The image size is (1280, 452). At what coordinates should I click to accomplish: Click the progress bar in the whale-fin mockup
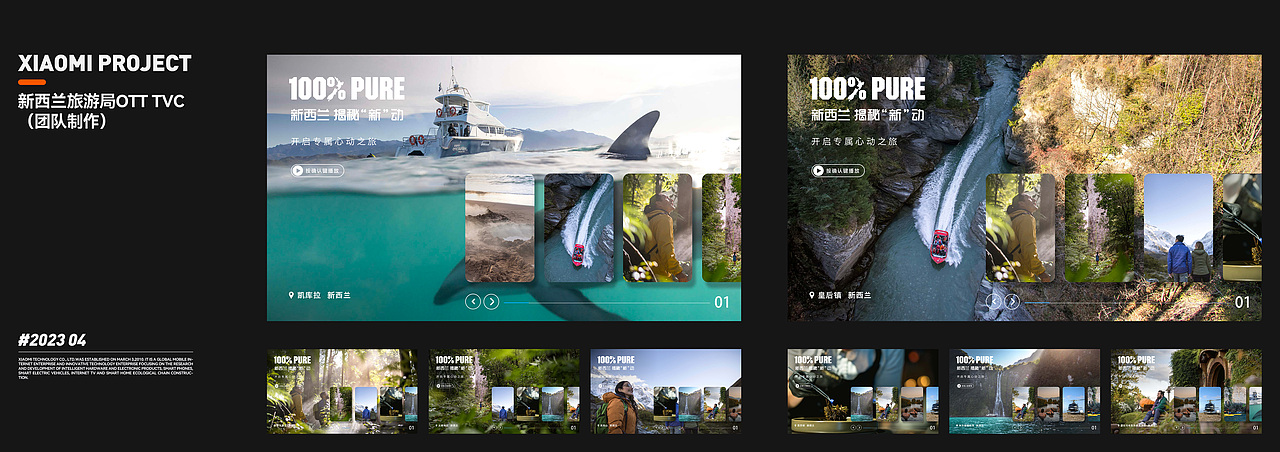[x=605, y=301]
